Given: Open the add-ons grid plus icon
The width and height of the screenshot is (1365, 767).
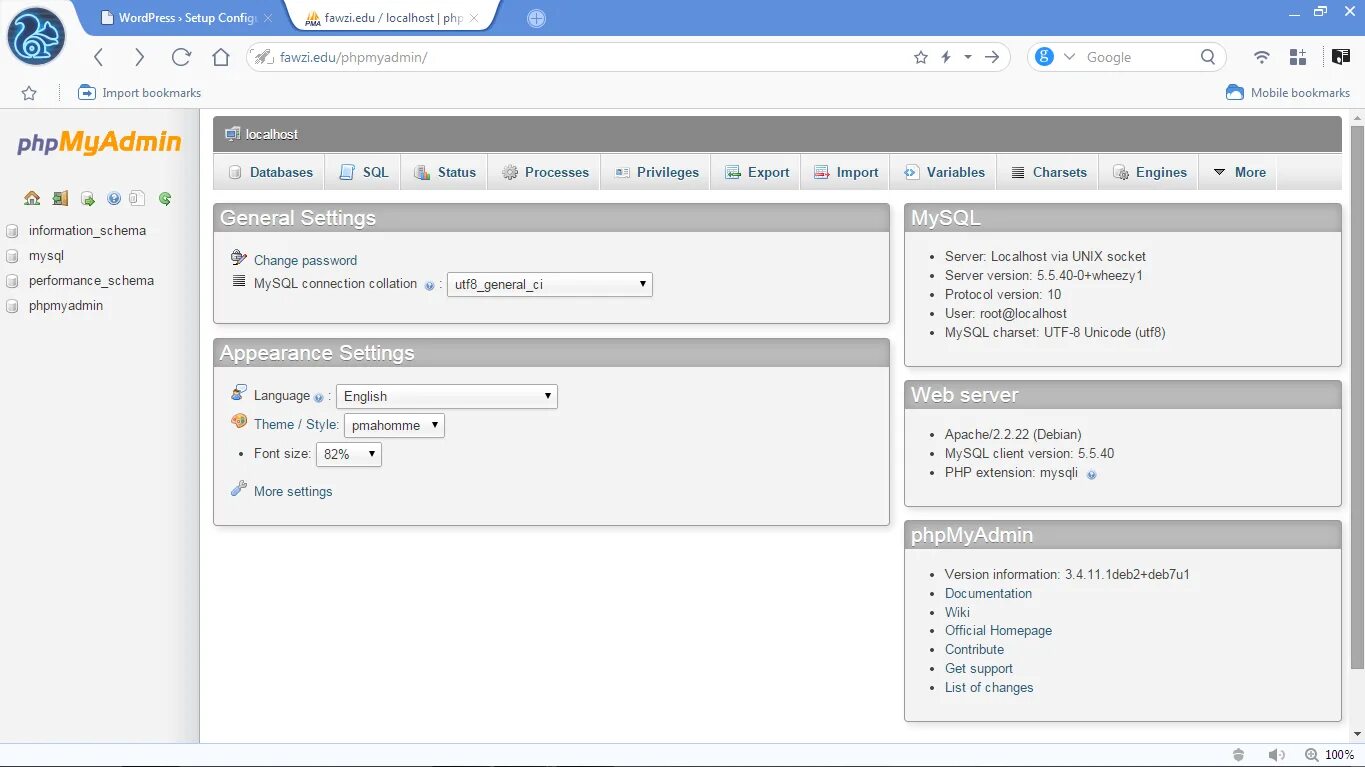Looking at the screenshot, I should click(x=1298, y=57).
